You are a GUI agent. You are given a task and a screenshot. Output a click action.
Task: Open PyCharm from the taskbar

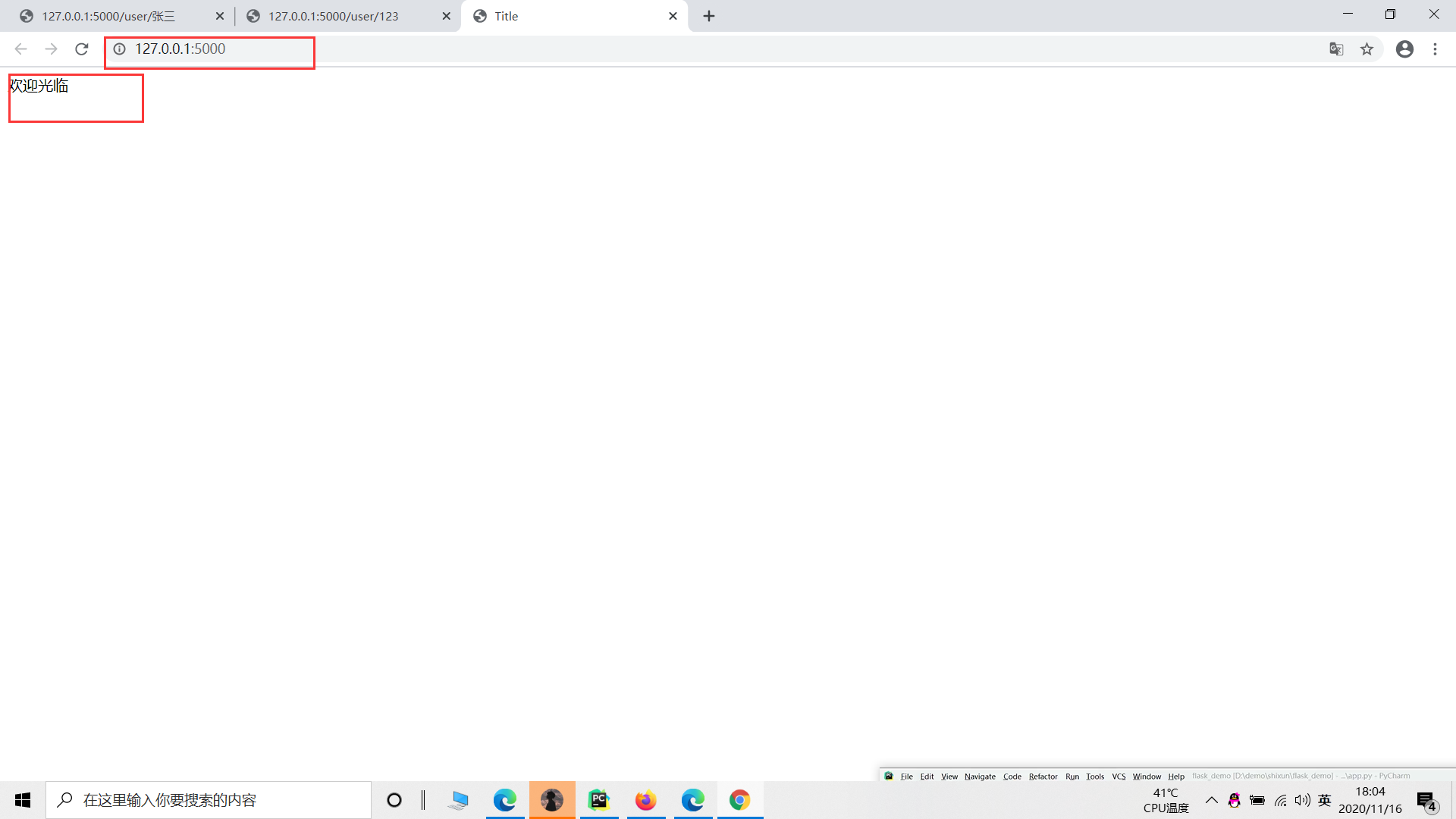tap(599, 800)
